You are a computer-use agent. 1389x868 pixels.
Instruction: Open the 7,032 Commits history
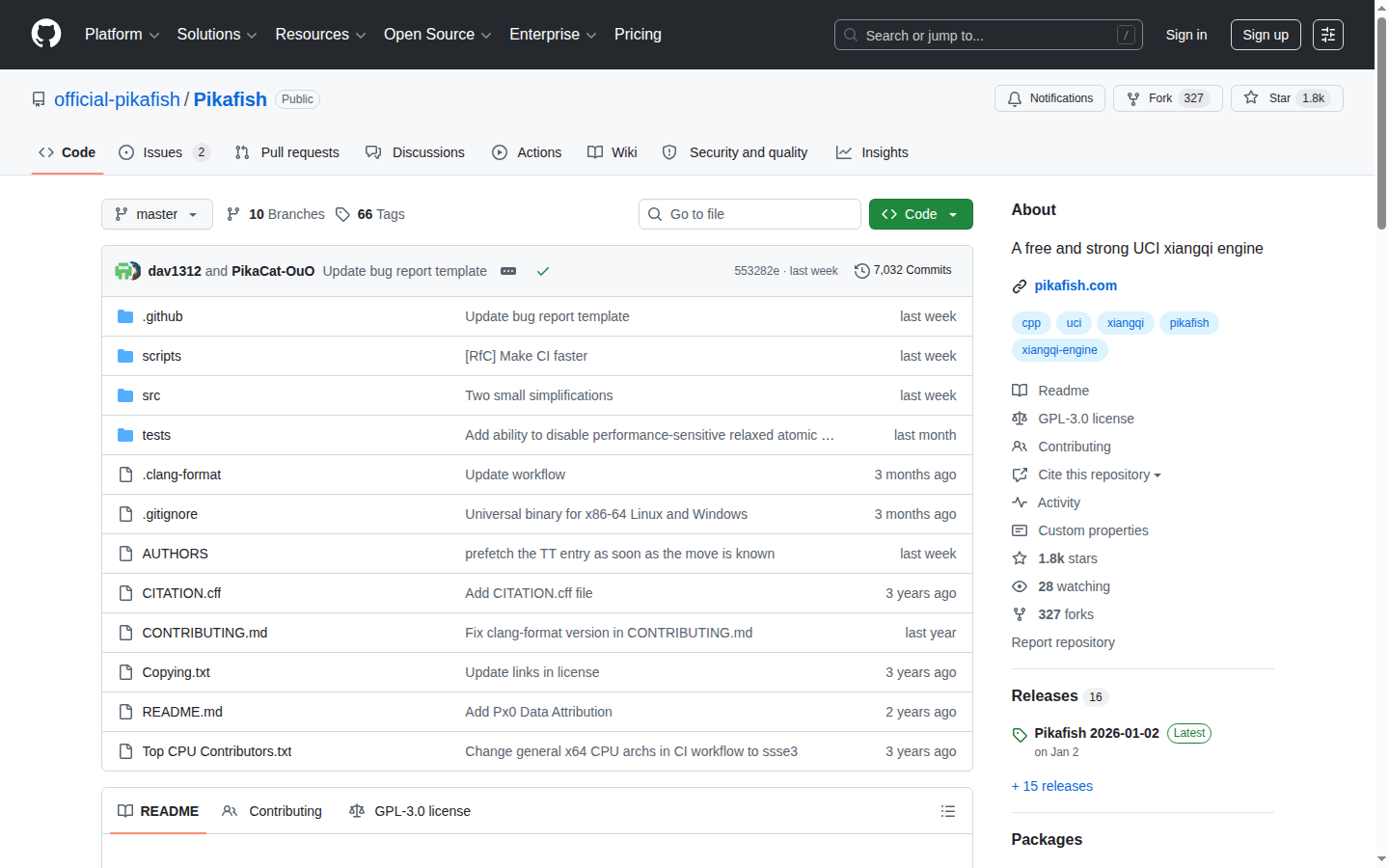click(903, 270)
